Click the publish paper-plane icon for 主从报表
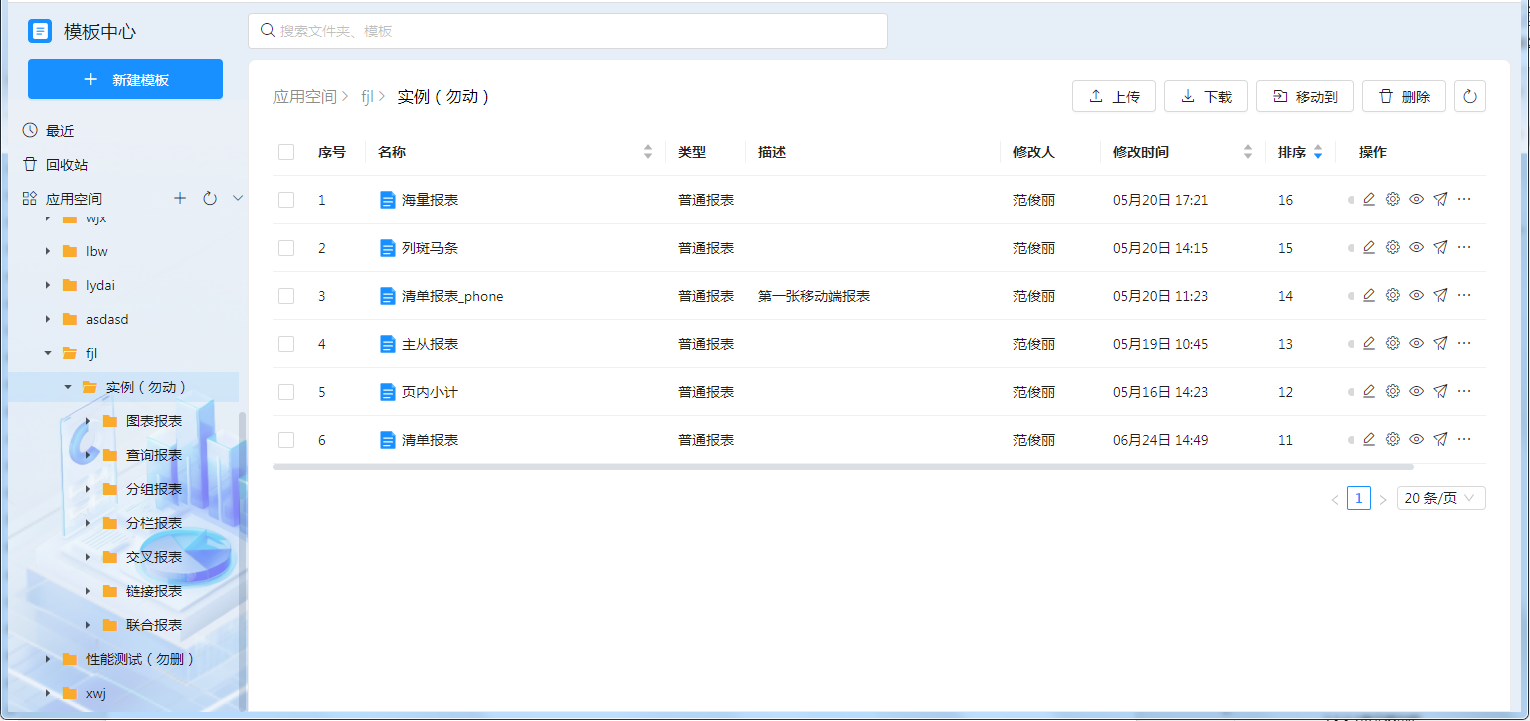The image size is (1530, 721). pyautogui.click(x=1440, y=344)
